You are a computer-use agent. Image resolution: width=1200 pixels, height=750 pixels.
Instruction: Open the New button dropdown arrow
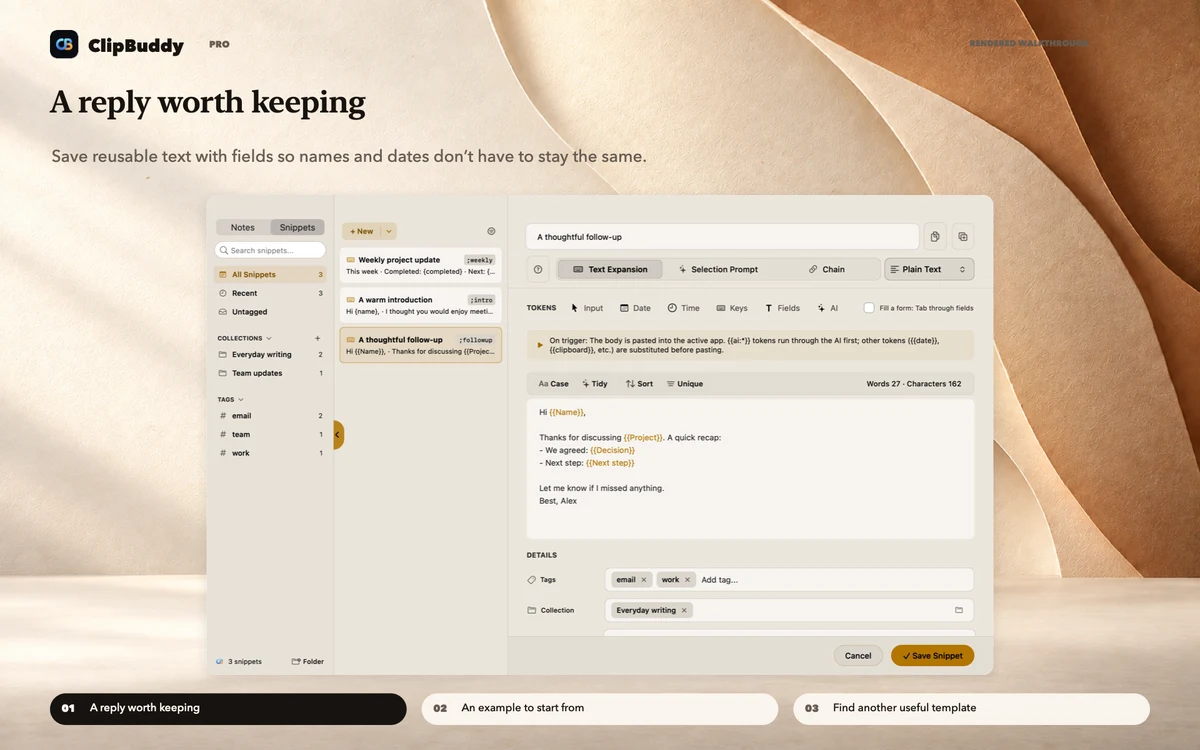coord(390,231)
